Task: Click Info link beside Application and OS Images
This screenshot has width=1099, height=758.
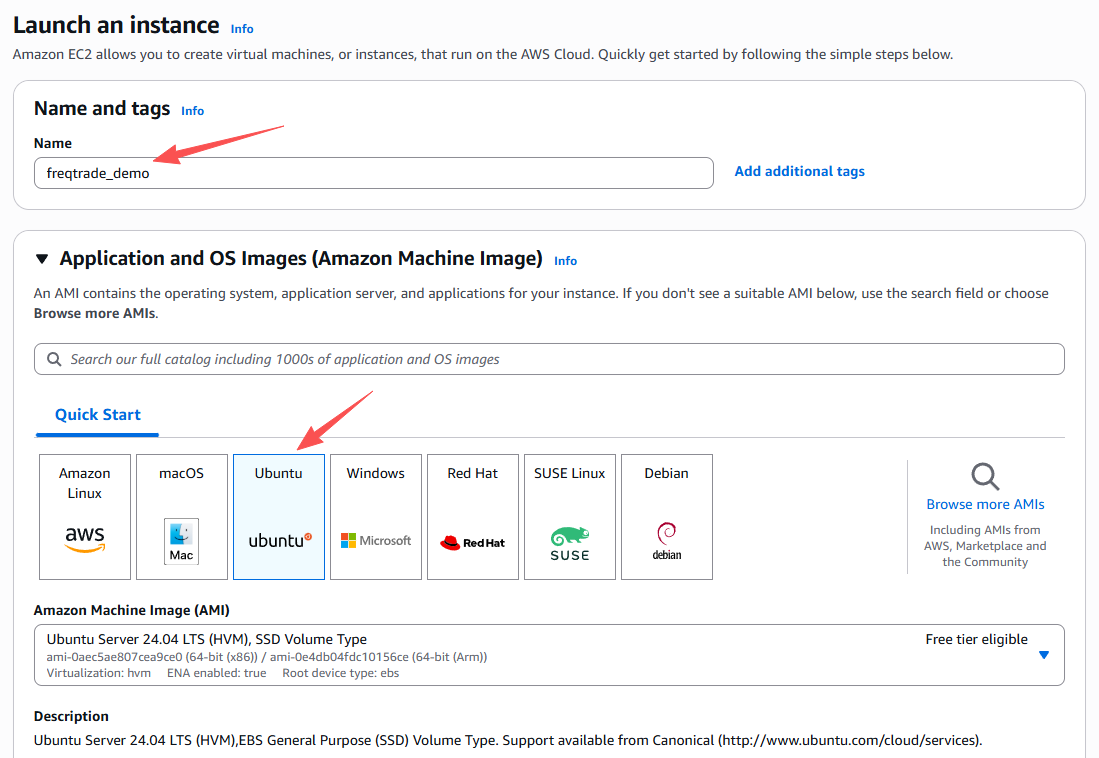Action: pos(565,261)
